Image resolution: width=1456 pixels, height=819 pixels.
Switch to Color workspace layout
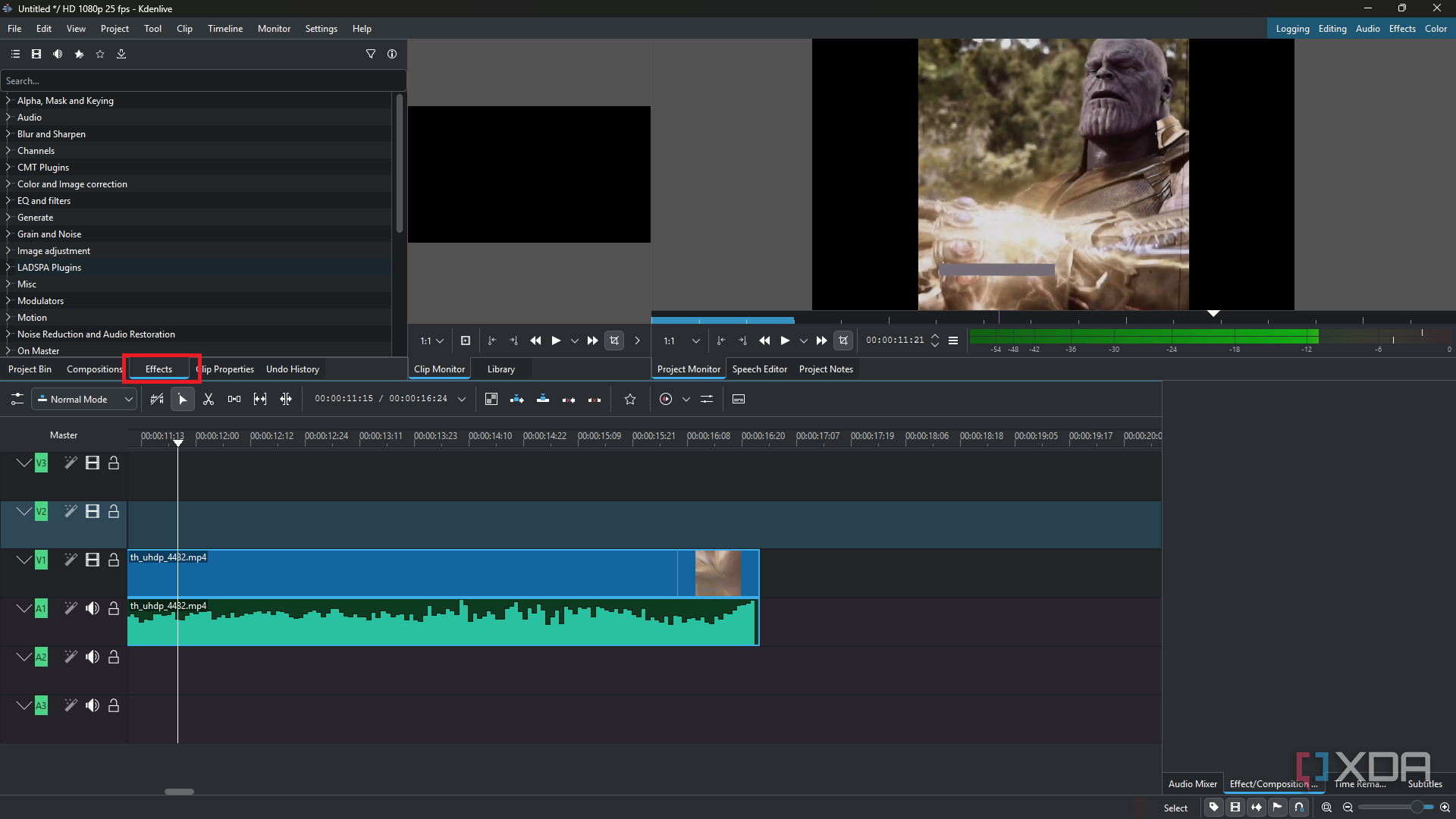coord(1436,29)
